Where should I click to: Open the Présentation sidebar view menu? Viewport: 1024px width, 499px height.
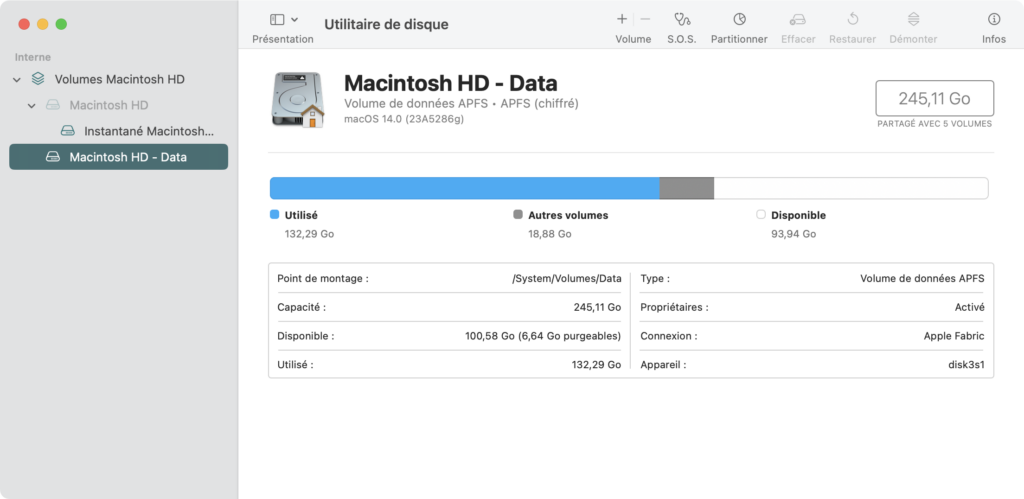click(x=283, y=29)
